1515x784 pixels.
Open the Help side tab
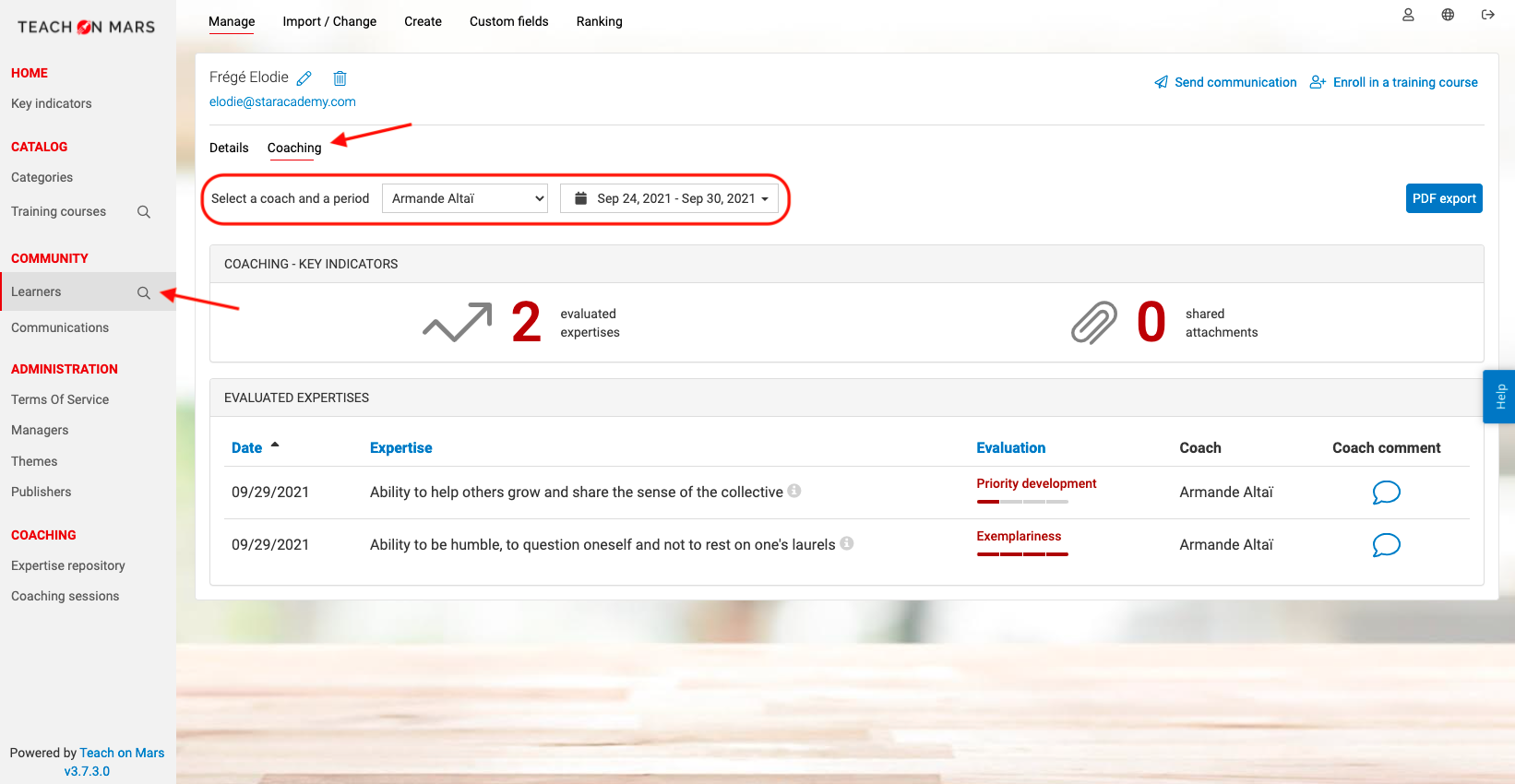[1499, 397]
